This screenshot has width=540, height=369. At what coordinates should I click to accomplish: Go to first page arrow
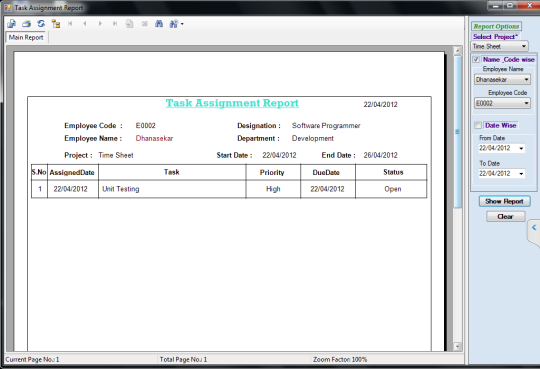[x=70, y=24]
